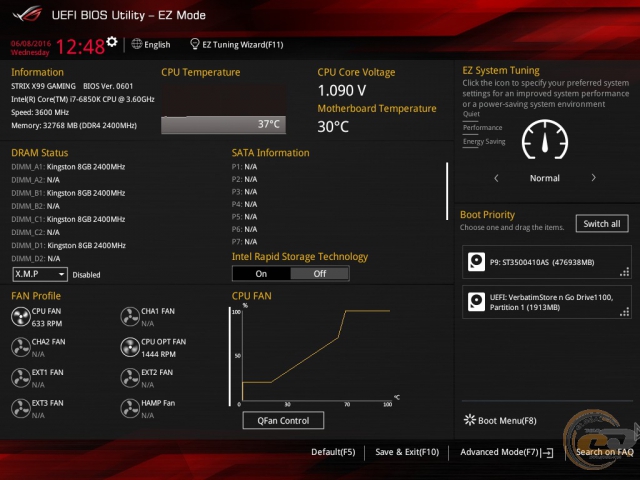Click the CPU FAN curve graph
The height and width of the screenshot is (480, 640).
pyautogui.click(x=316, y=354)
